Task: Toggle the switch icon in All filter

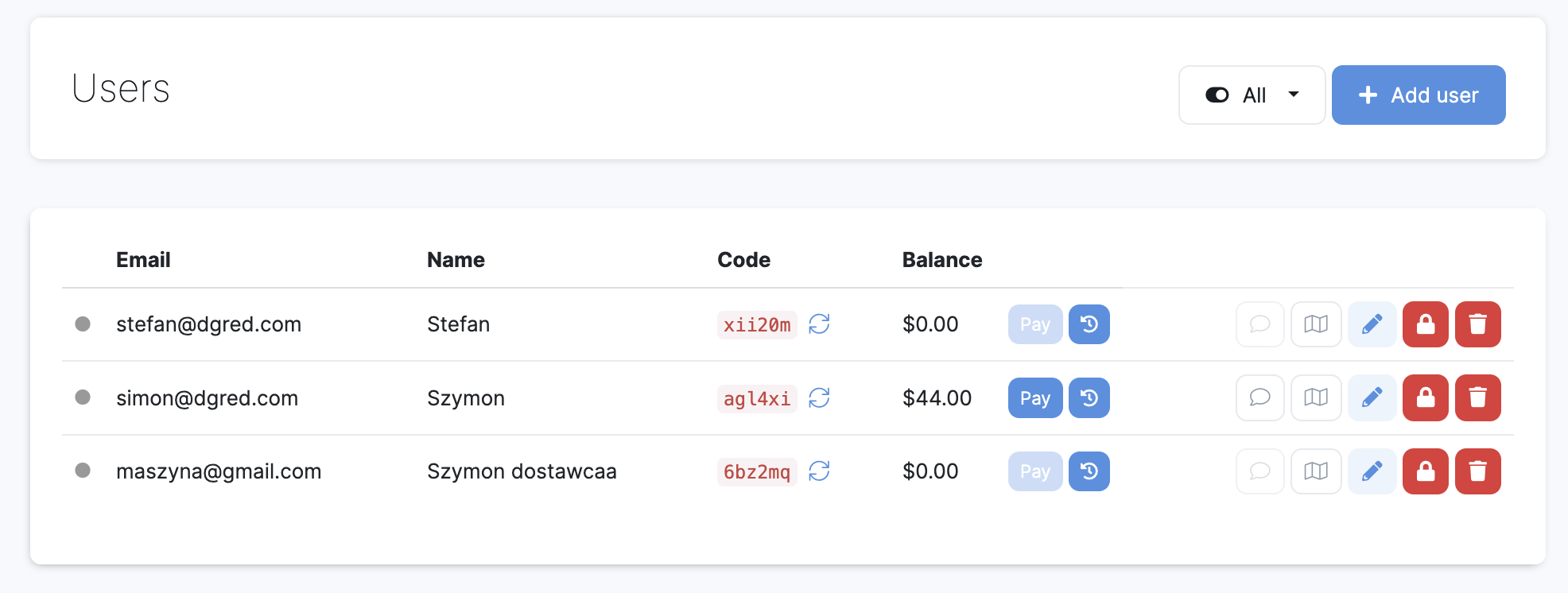Action: 1217,95
